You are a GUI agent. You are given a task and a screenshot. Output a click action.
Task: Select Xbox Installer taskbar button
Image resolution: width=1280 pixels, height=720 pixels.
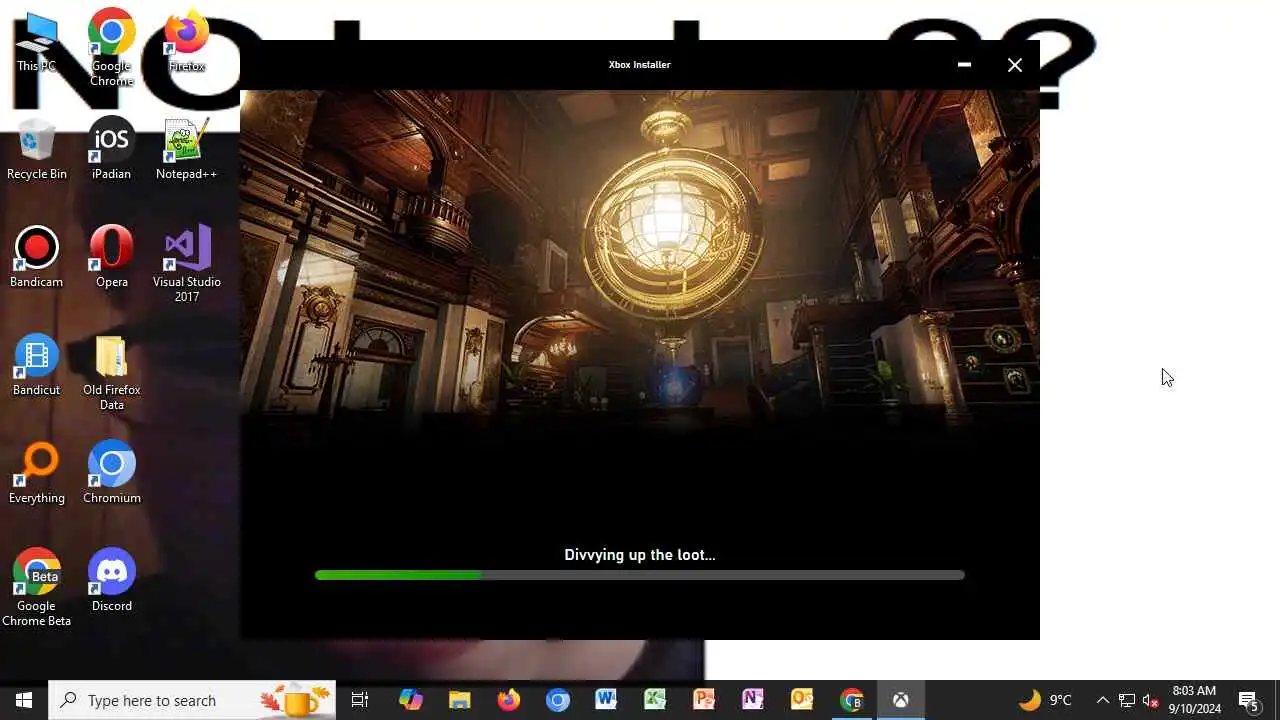click(900, 700)
